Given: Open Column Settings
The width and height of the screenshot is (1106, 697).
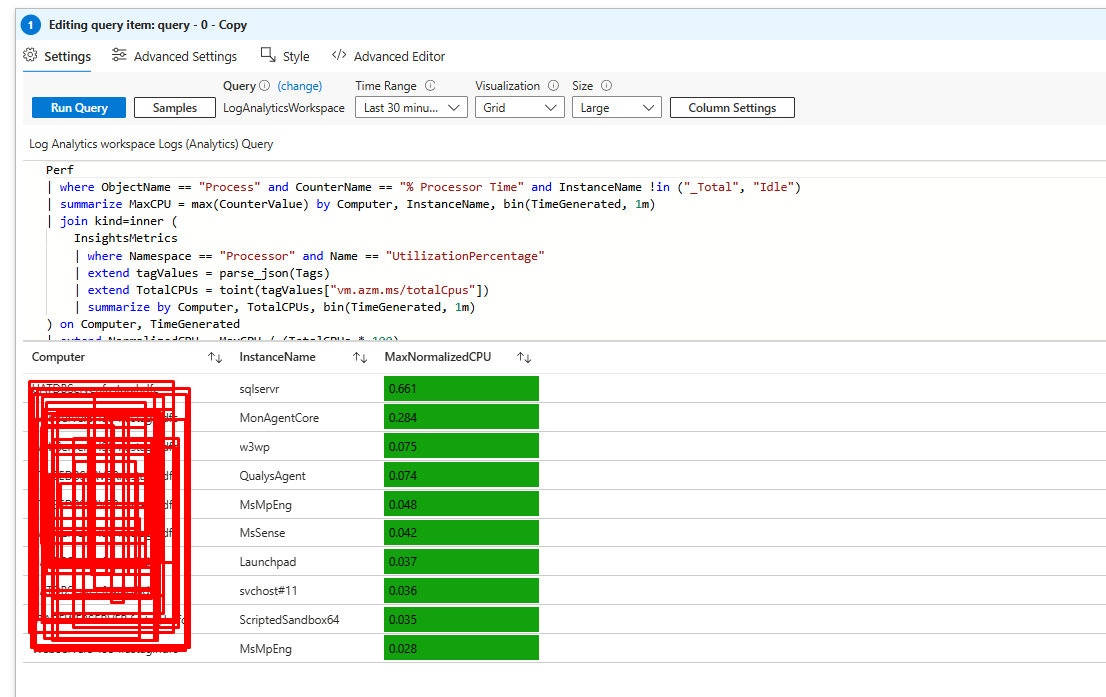Looking at the screenshot, I should [x=732, y=108].
